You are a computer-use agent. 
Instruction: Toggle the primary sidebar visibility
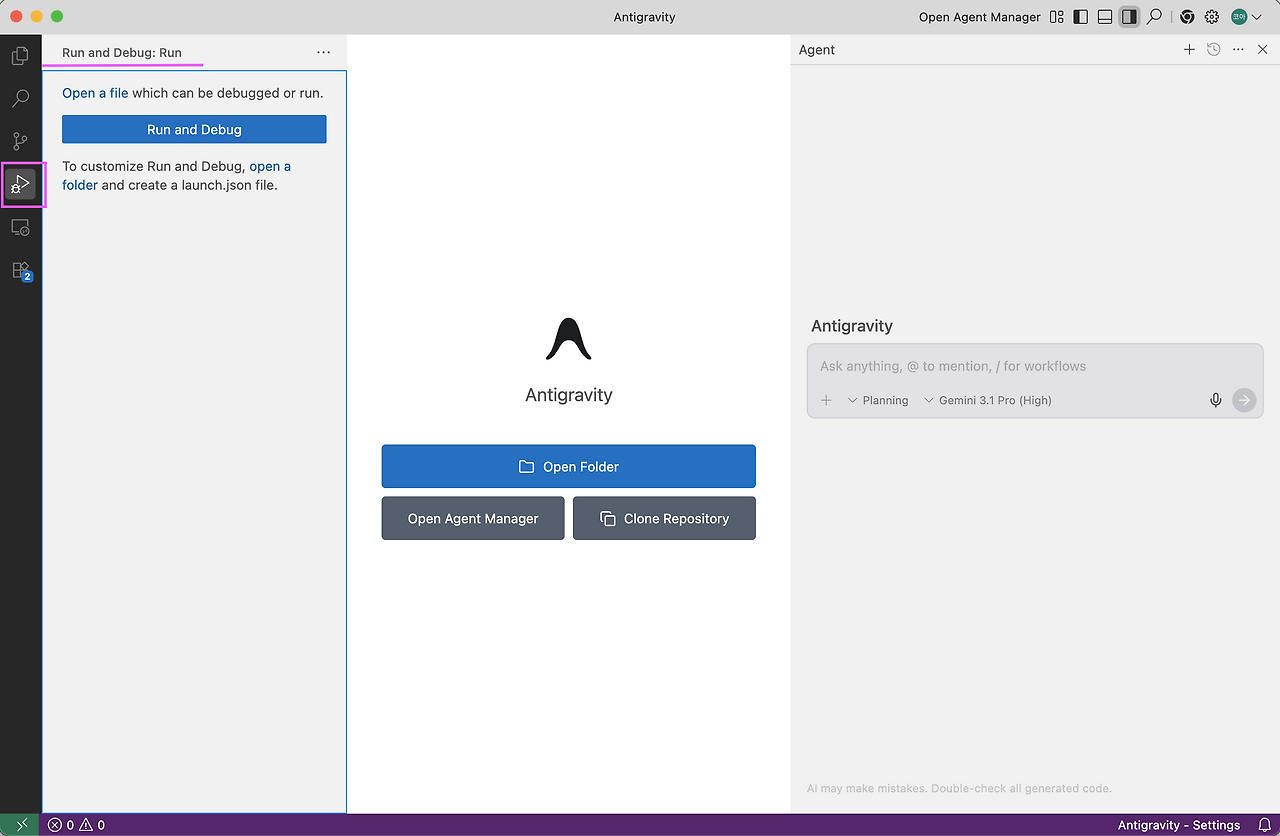tap(1081, 17)
